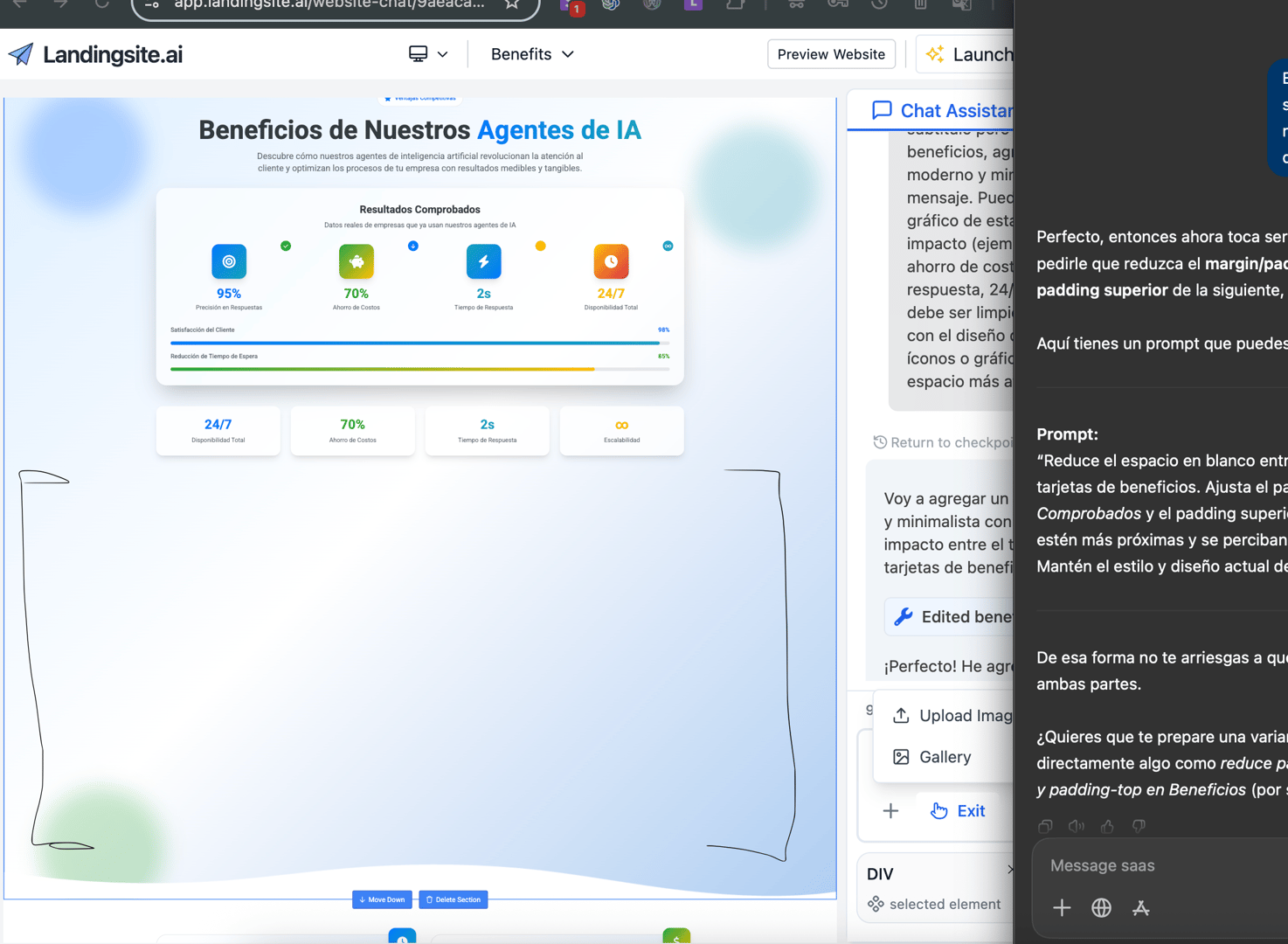Click the Edited benefits wrench entry
Screen dimensions: 1288x944
(x=951, y=617)
